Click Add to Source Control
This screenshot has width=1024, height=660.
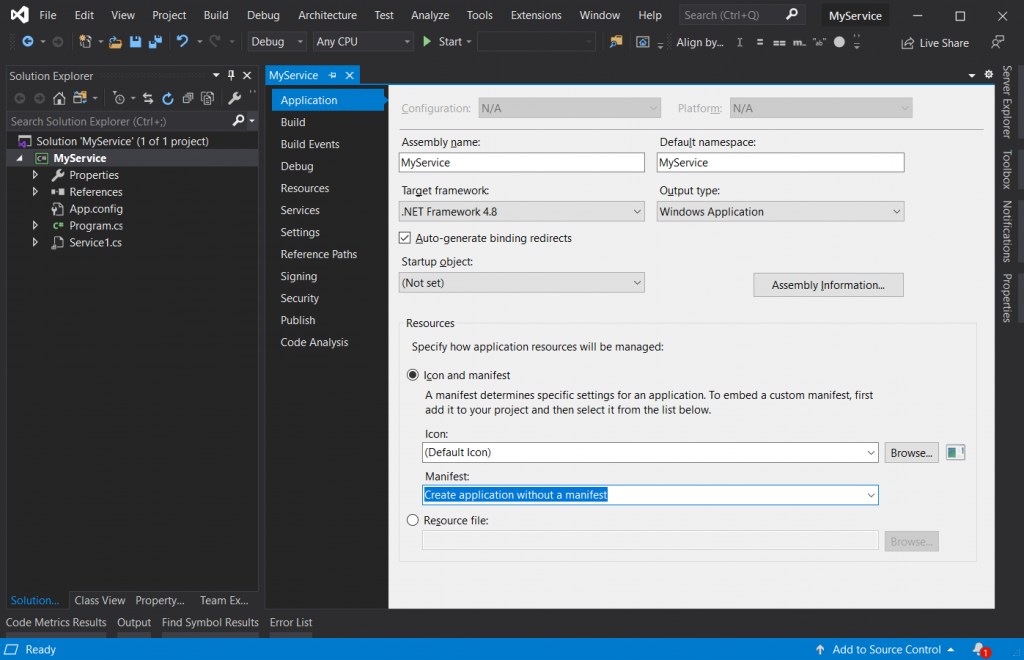click(x=886, y=650)
